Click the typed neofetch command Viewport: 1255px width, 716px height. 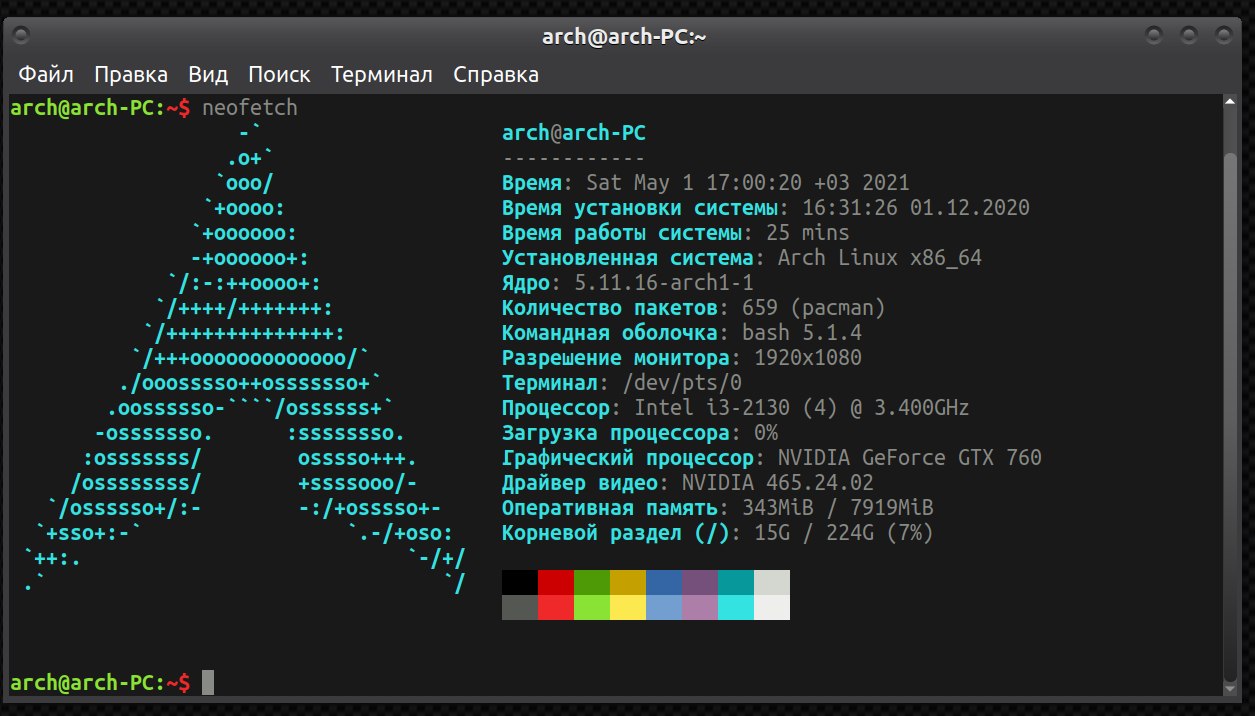click(250, 108)
